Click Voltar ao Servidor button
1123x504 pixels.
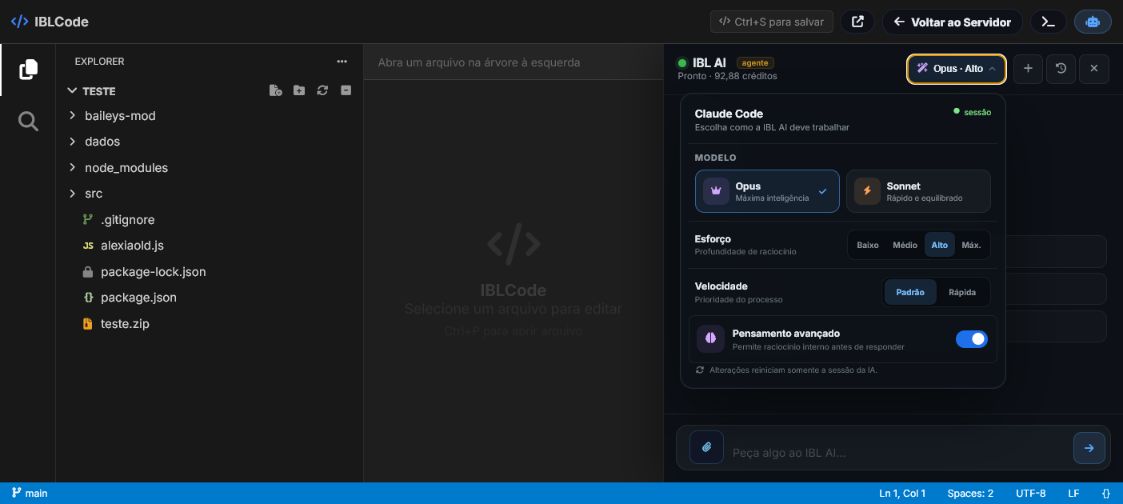click(952, 21)
